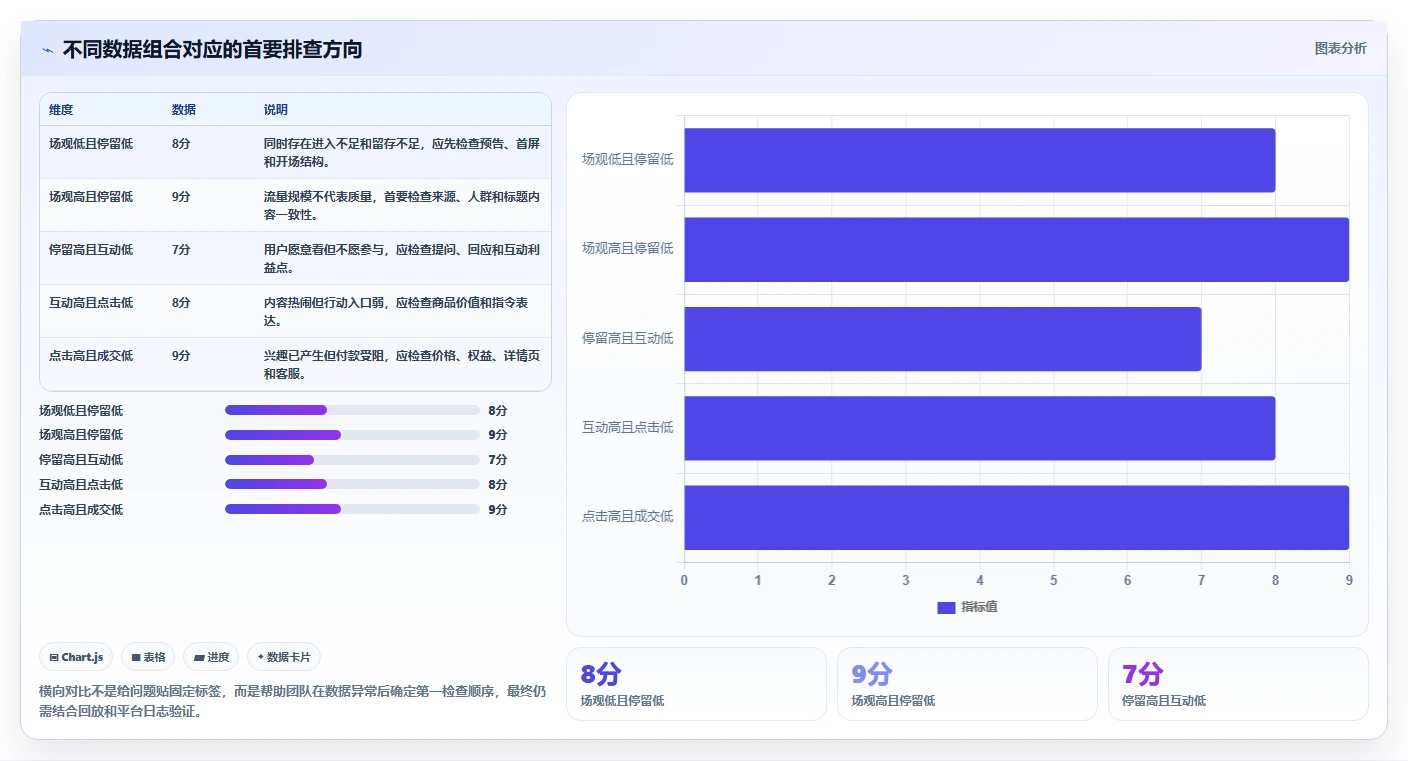
Task: Click the 停留高且互动低 chart bar
Action: (942, 338)
